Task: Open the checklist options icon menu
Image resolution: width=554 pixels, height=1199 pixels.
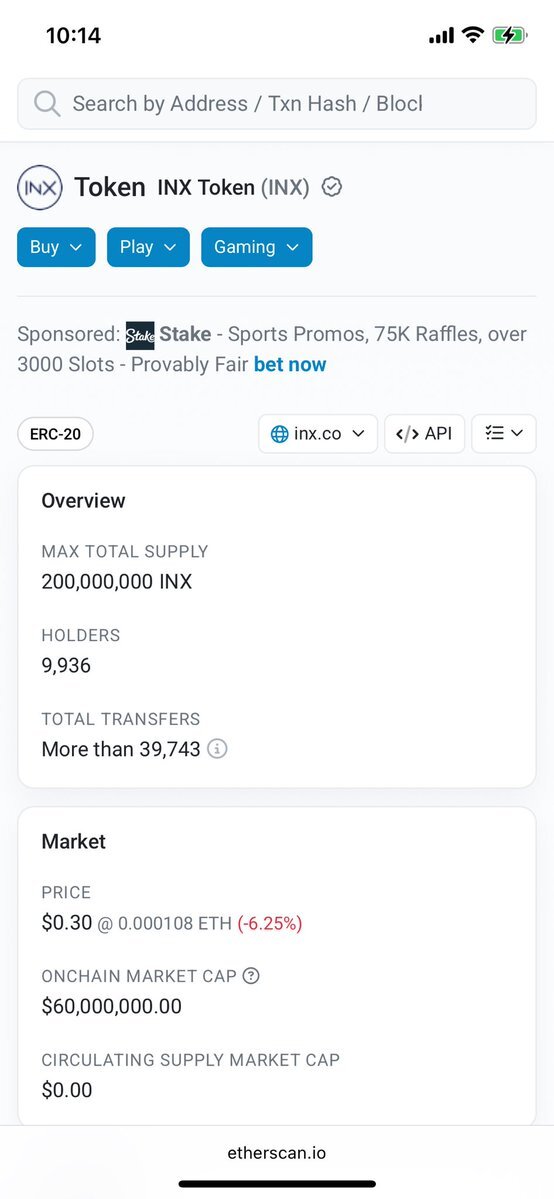Action: click(x=504, y=434)
